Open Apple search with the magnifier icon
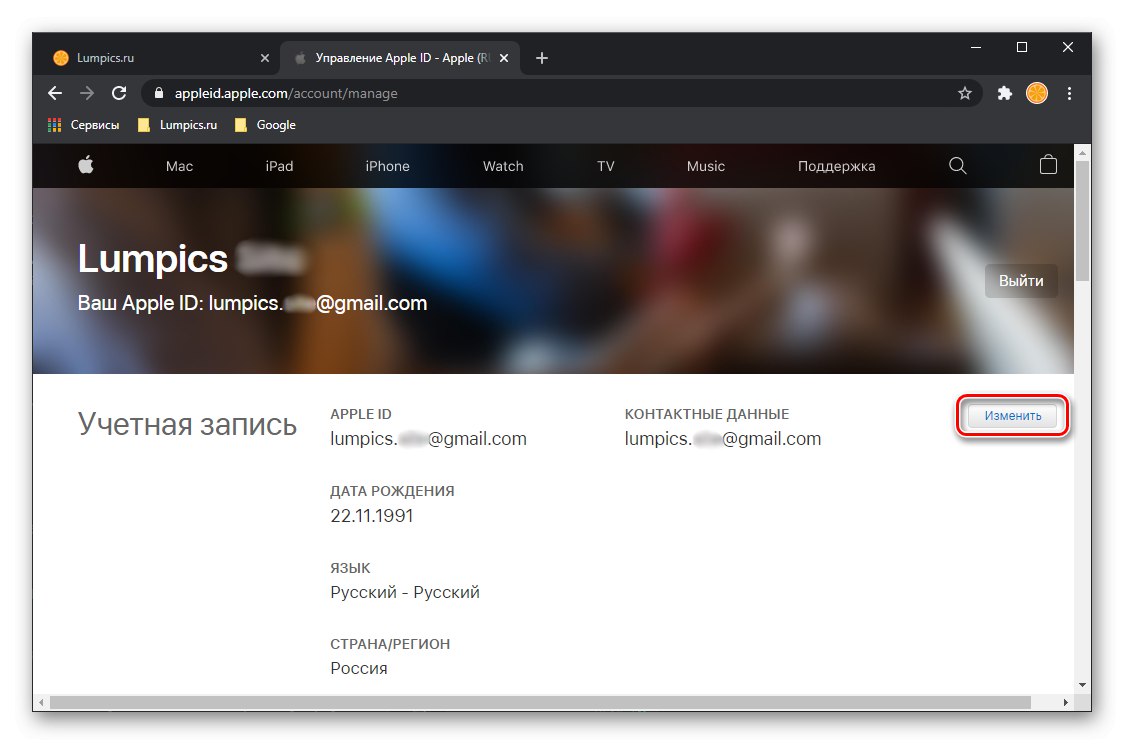The image size is (1124, 744). (957, 166)
